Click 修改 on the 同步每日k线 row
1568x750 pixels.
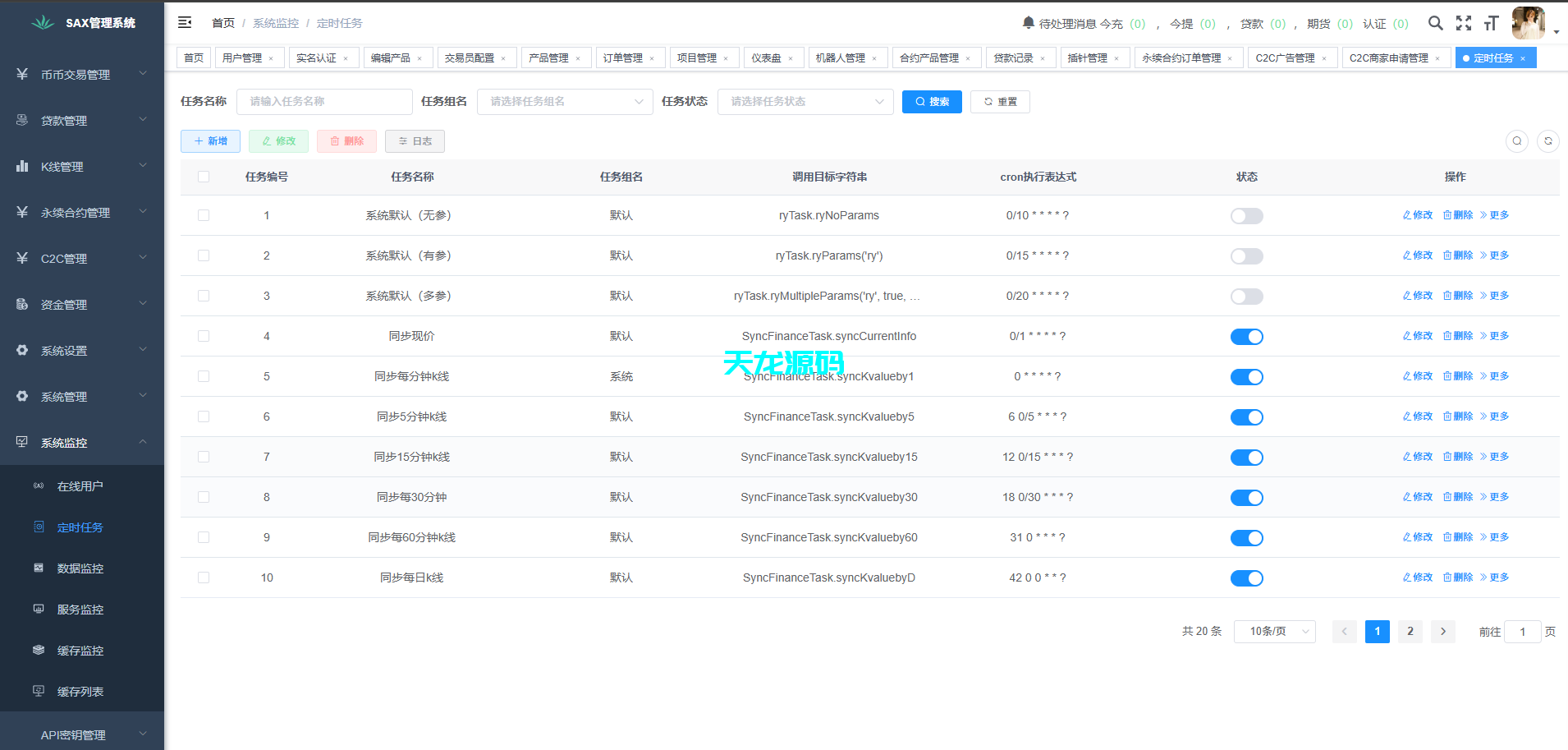[x=1416, y=577]
